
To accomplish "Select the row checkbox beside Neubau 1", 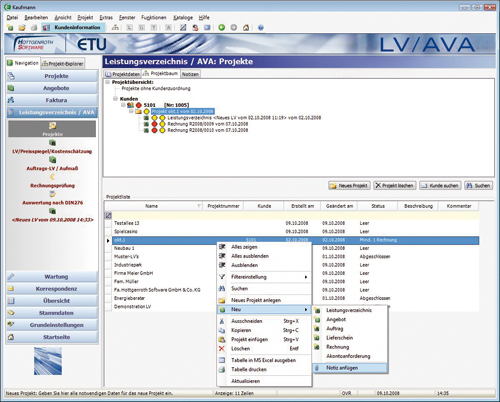I will [108, 248].
